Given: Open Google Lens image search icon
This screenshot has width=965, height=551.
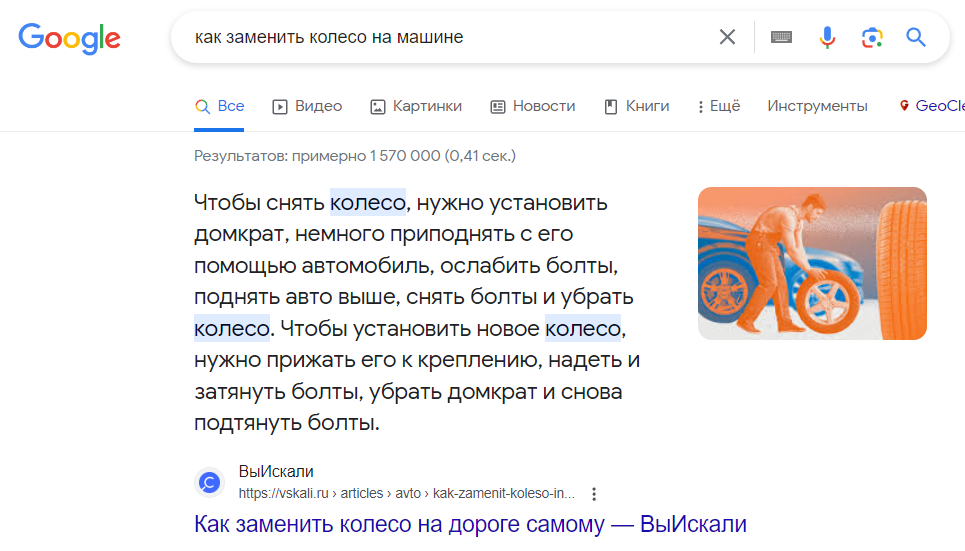Looking at the screenshot, I should (x=871, y=38).
